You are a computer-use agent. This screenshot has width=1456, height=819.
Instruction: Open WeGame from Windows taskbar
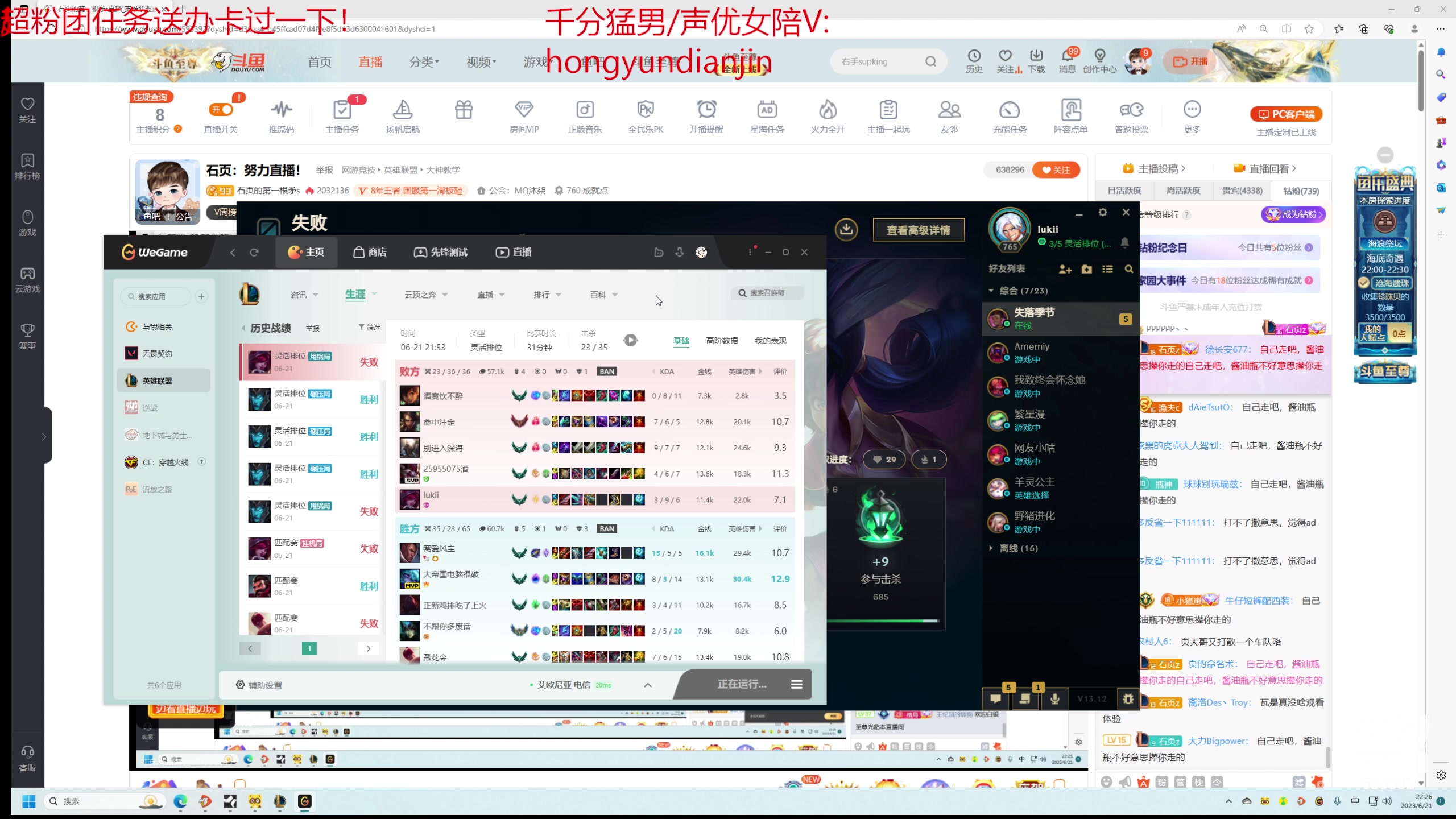coord(305,801)
